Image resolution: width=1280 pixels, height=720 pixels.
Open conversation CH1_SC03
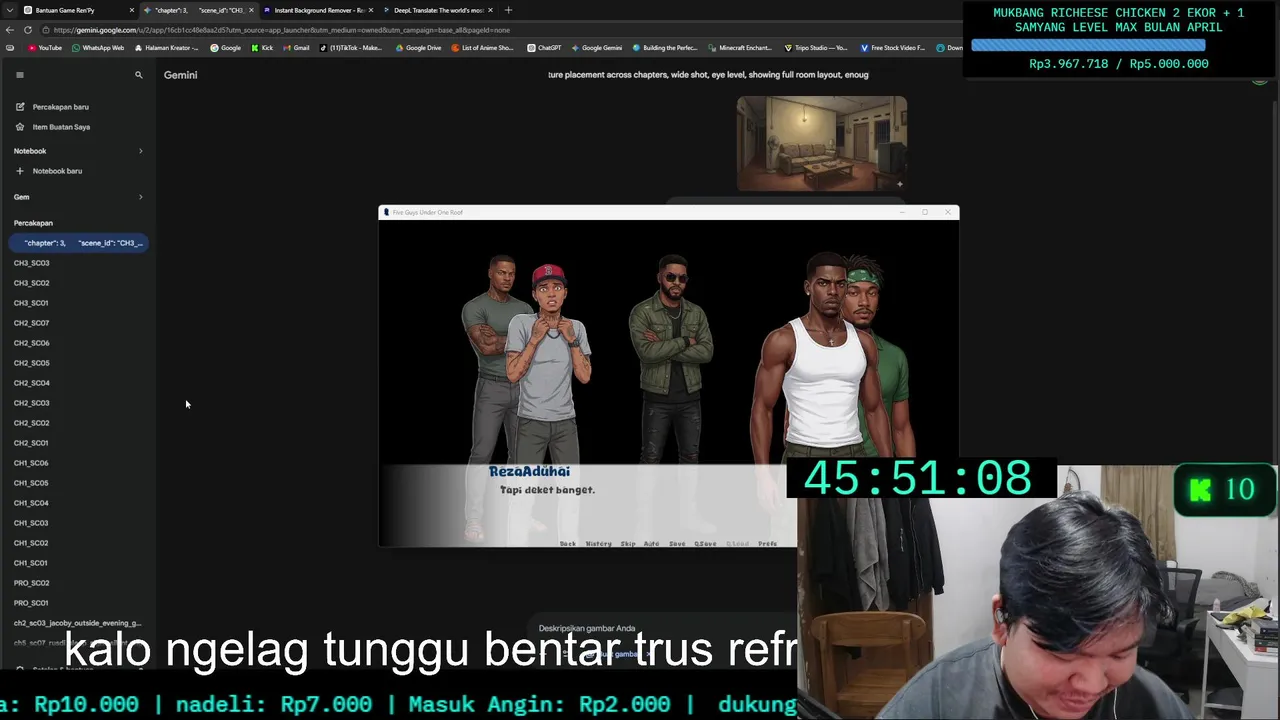click(x=31, y=523)
